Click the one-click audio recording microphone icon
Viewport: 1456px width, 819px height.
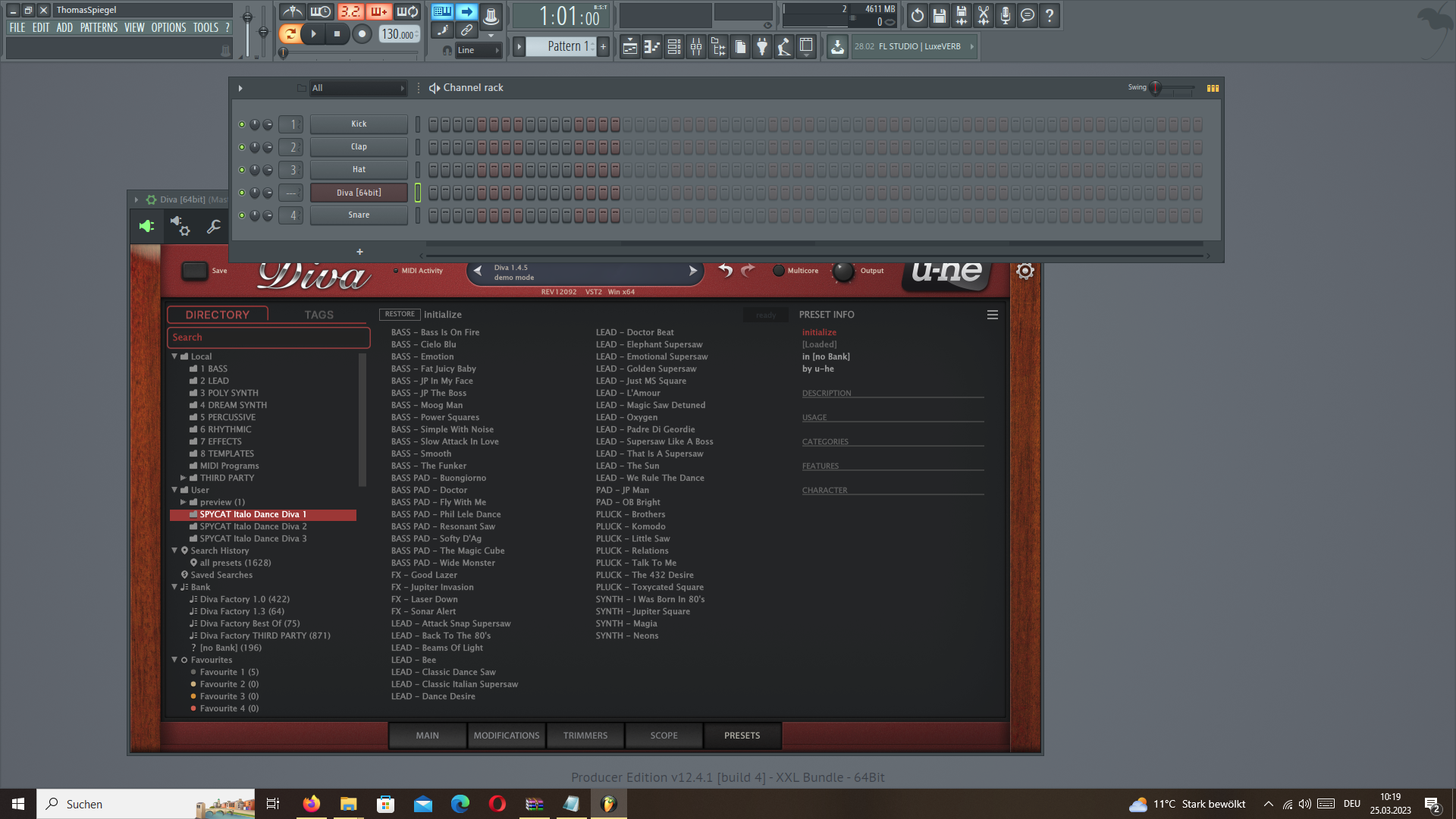coord(1006,15)
